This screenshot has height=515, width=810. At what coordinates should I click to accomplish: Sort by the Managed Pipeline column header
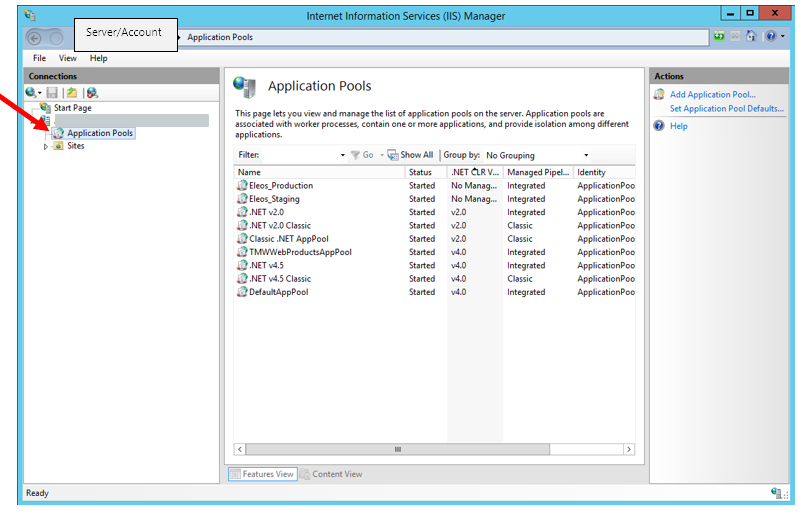538,173
